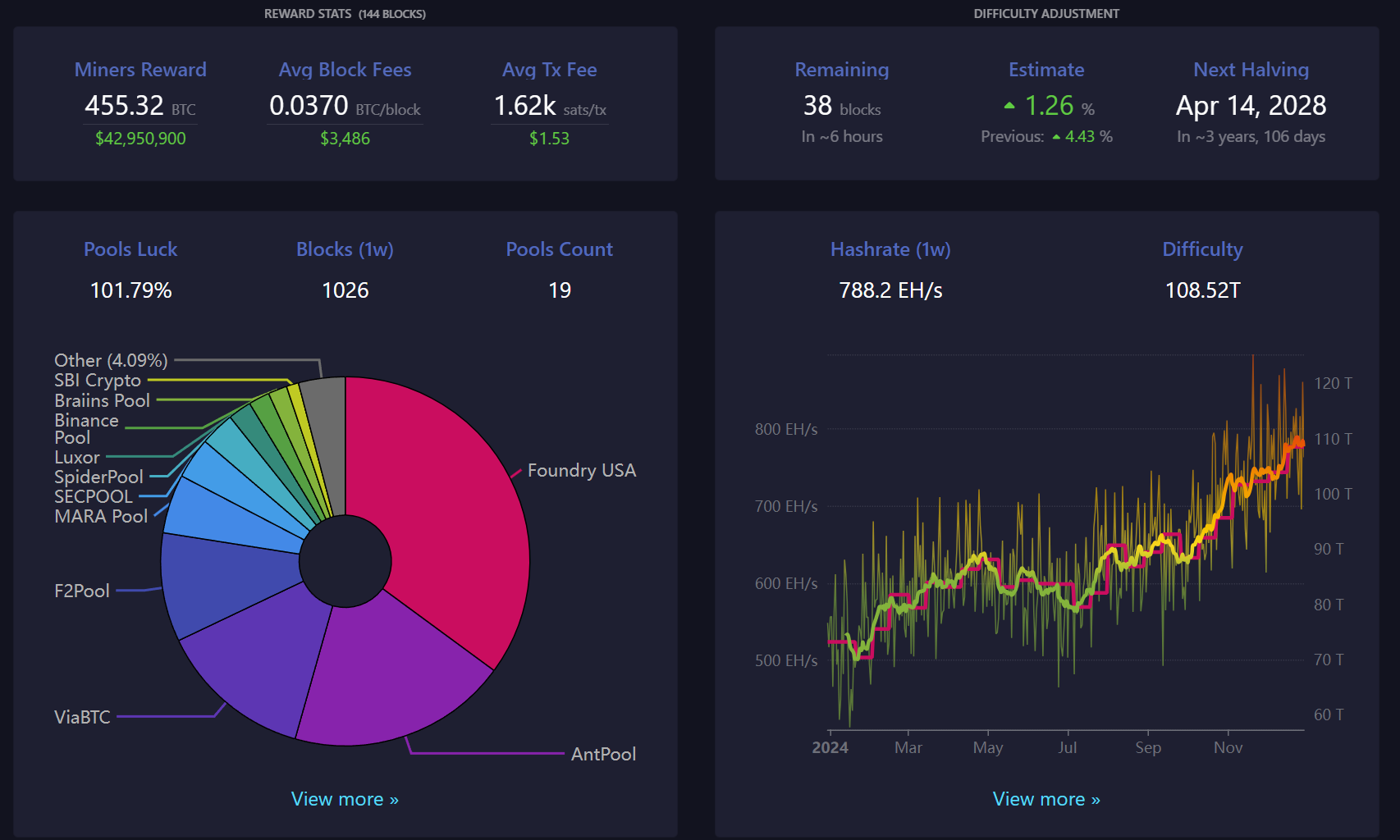Click the F2Pool label beside the pie
The image size is (1400, 840).
click(x=81, y=591)
